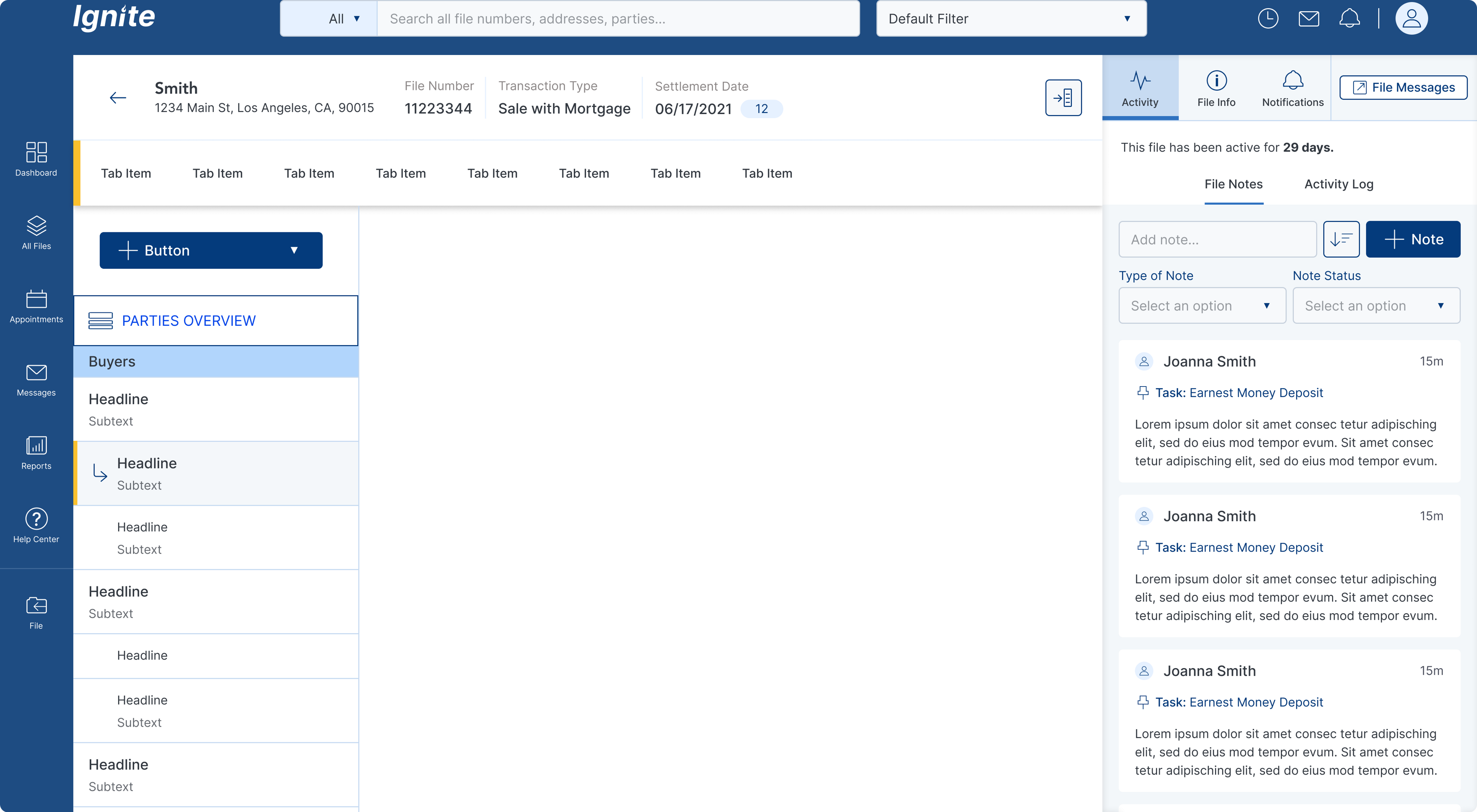Image resolution: width=1477 pixels, height=812 pixels.
Task: Expand the Default Filter dropdown
Action: click(1012, 18)
